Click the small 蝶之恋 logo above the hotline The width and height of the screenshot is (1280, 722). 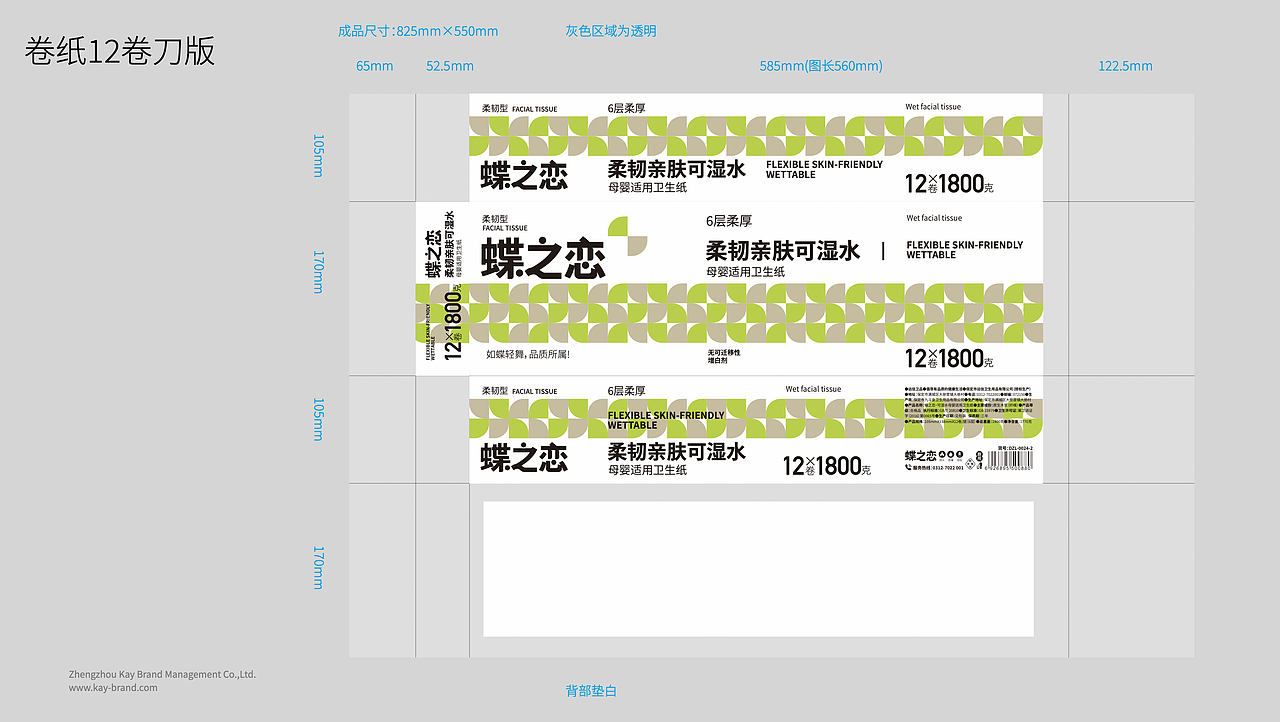921,456
